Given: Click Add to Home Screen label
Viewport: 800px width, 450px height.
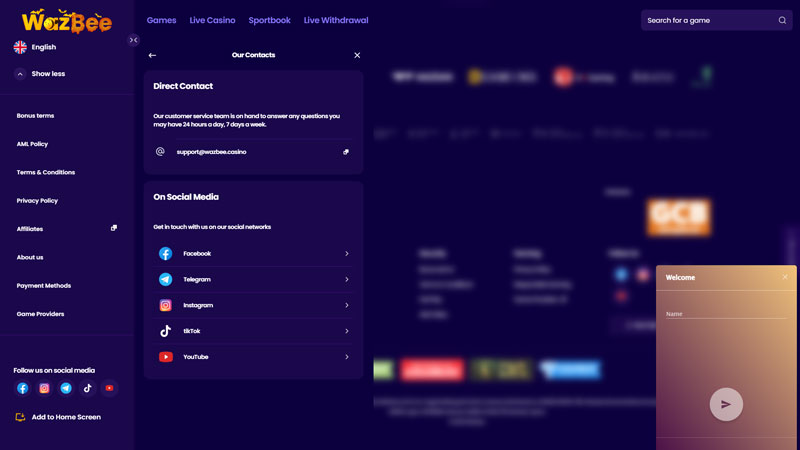Looking at the screenshot, I should tap(66, 417).
